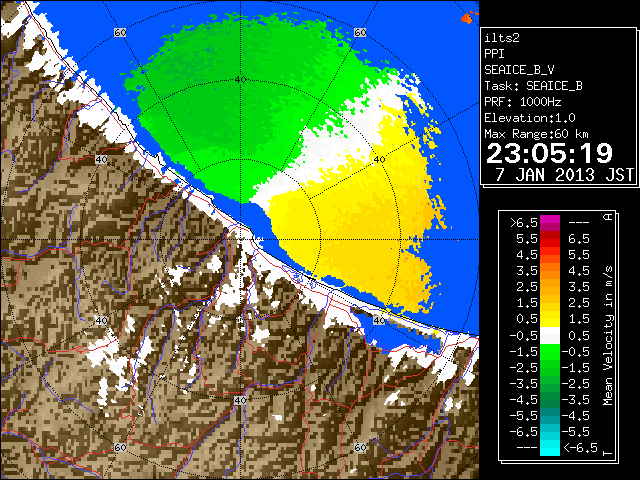
Task: Click the '60' ring label in the southwest
Action: click(120, 447)
